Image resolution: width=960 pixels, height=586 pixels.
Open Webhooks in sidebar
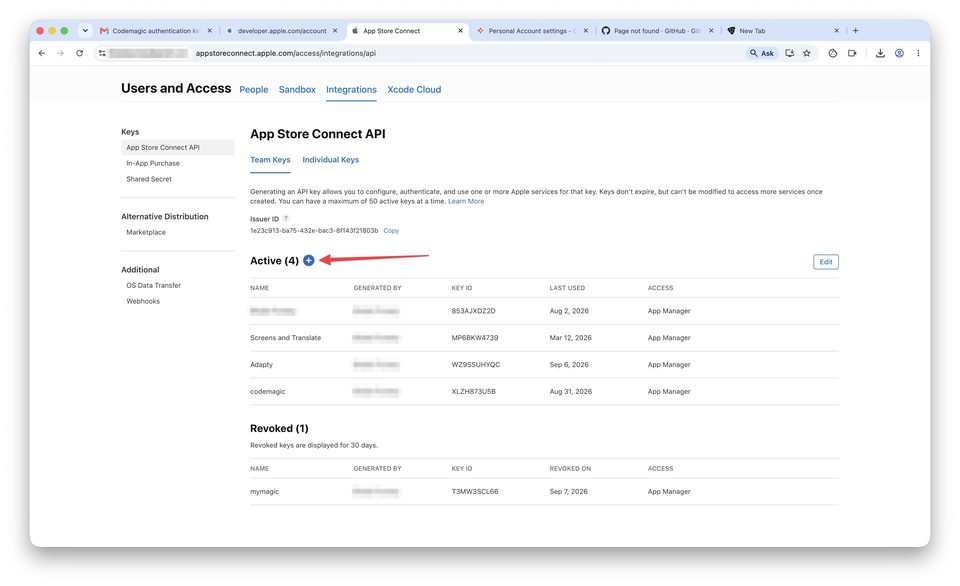click(x=143, y=301)
